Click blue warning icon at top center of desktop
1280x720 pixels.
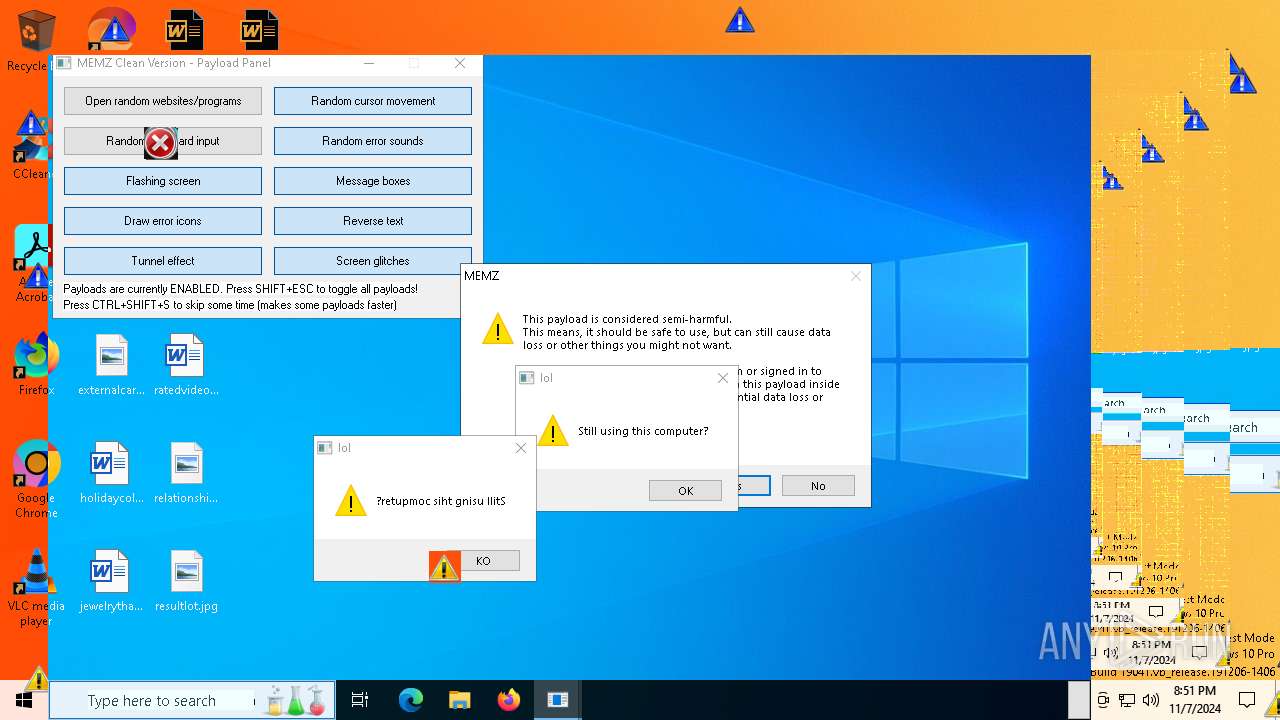coord(740,20)
